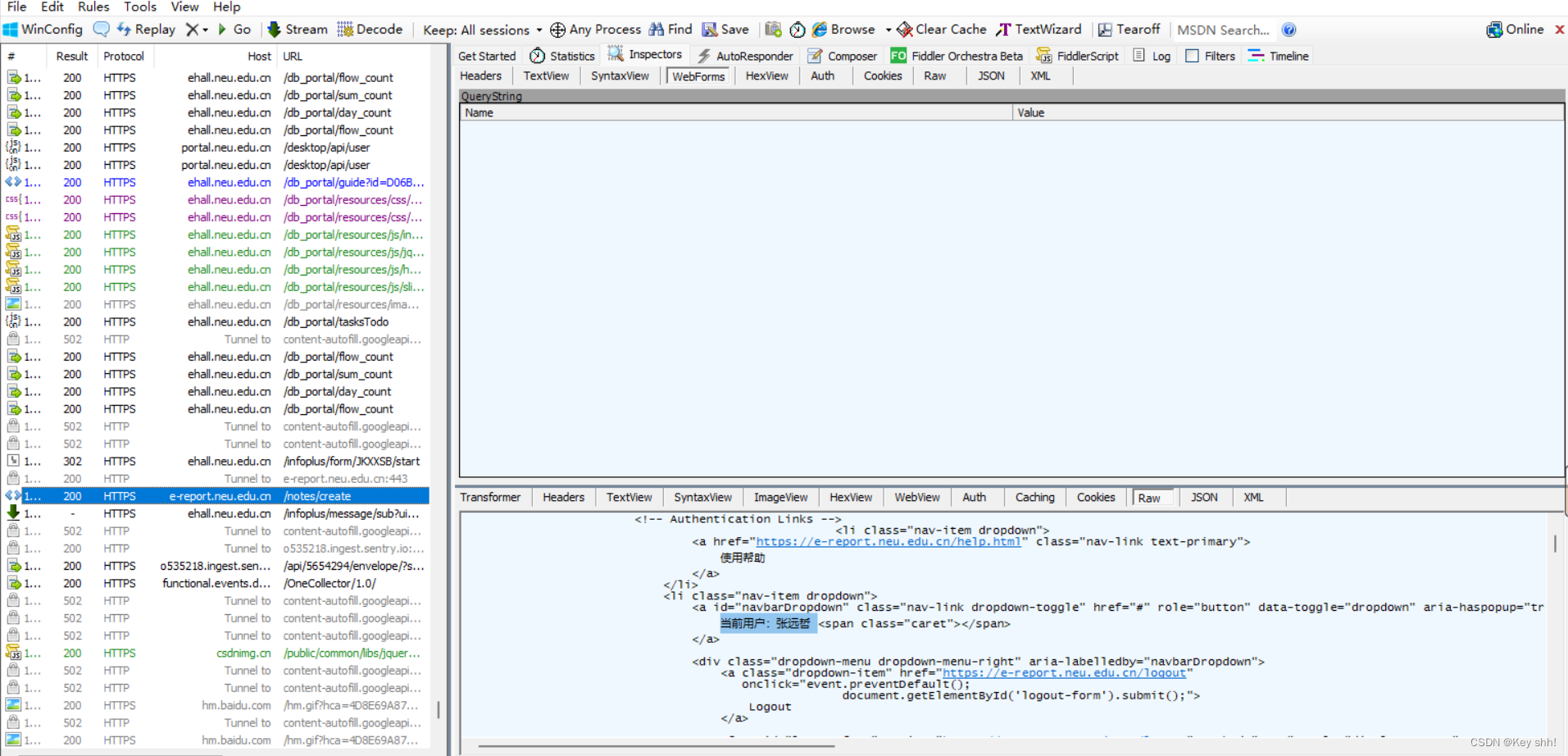Open the Tools menu

click(x=140, y=7)
